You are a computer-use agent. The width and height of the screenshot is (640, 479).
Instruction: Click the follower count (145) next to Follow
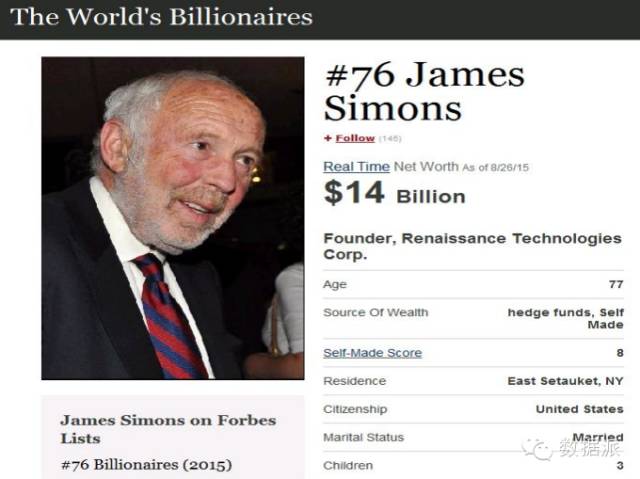(390, 139)
